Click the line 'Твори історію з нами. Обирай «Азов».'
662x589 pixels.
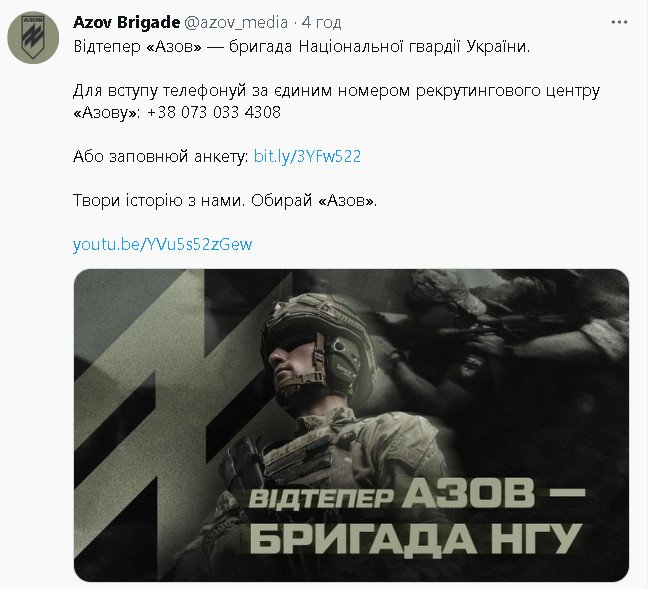click(225, 201)
